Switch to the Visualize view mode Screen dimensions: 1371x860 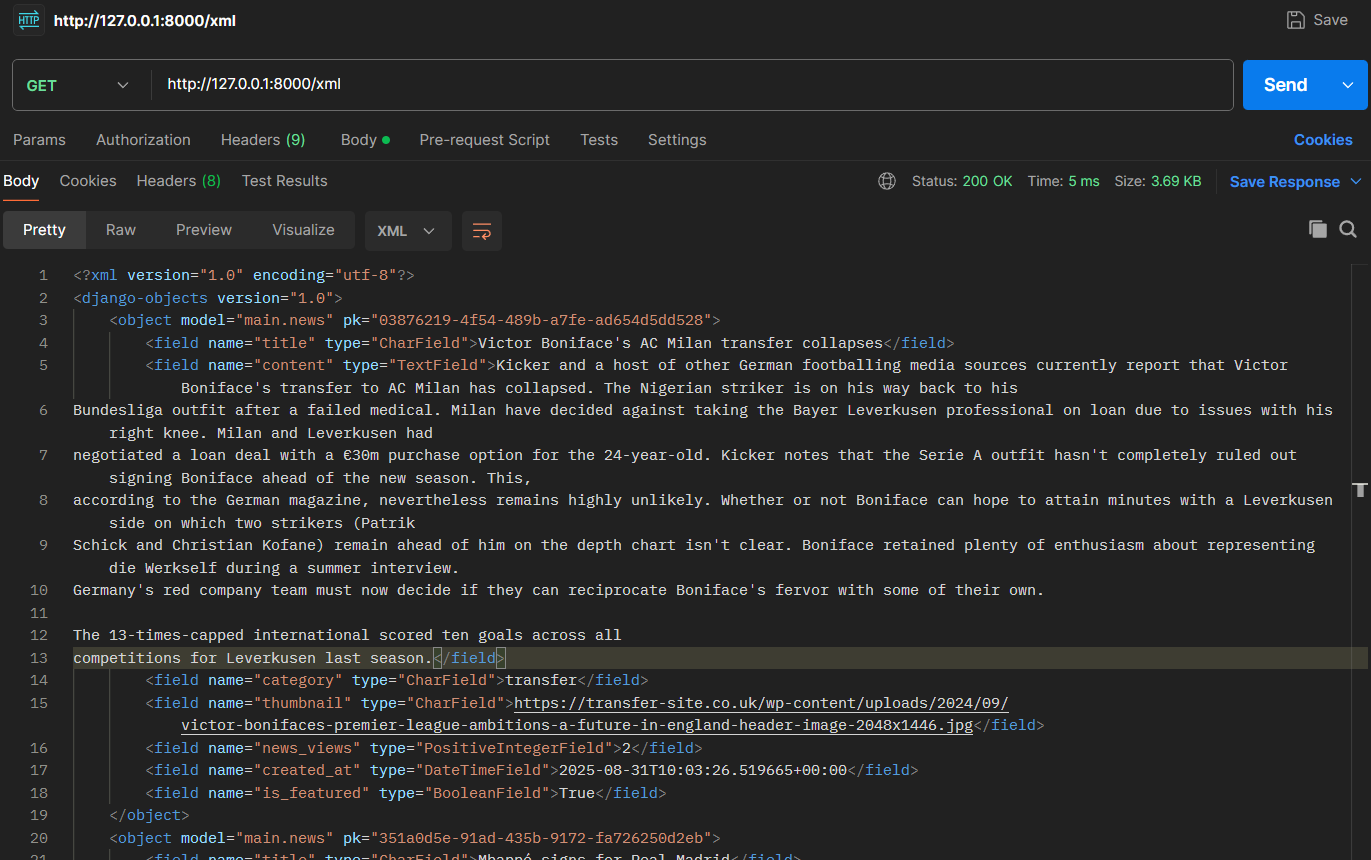pos(303,230)
